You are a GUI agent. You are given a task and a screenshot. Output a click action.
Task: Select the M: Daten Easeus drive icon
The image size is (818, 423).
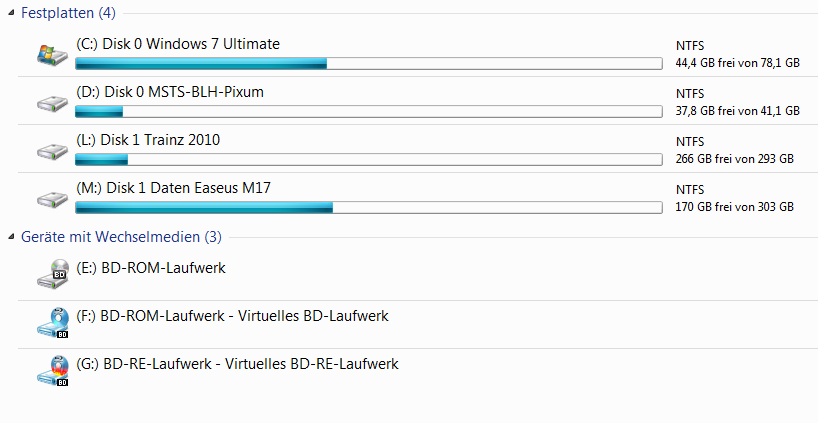52,198
